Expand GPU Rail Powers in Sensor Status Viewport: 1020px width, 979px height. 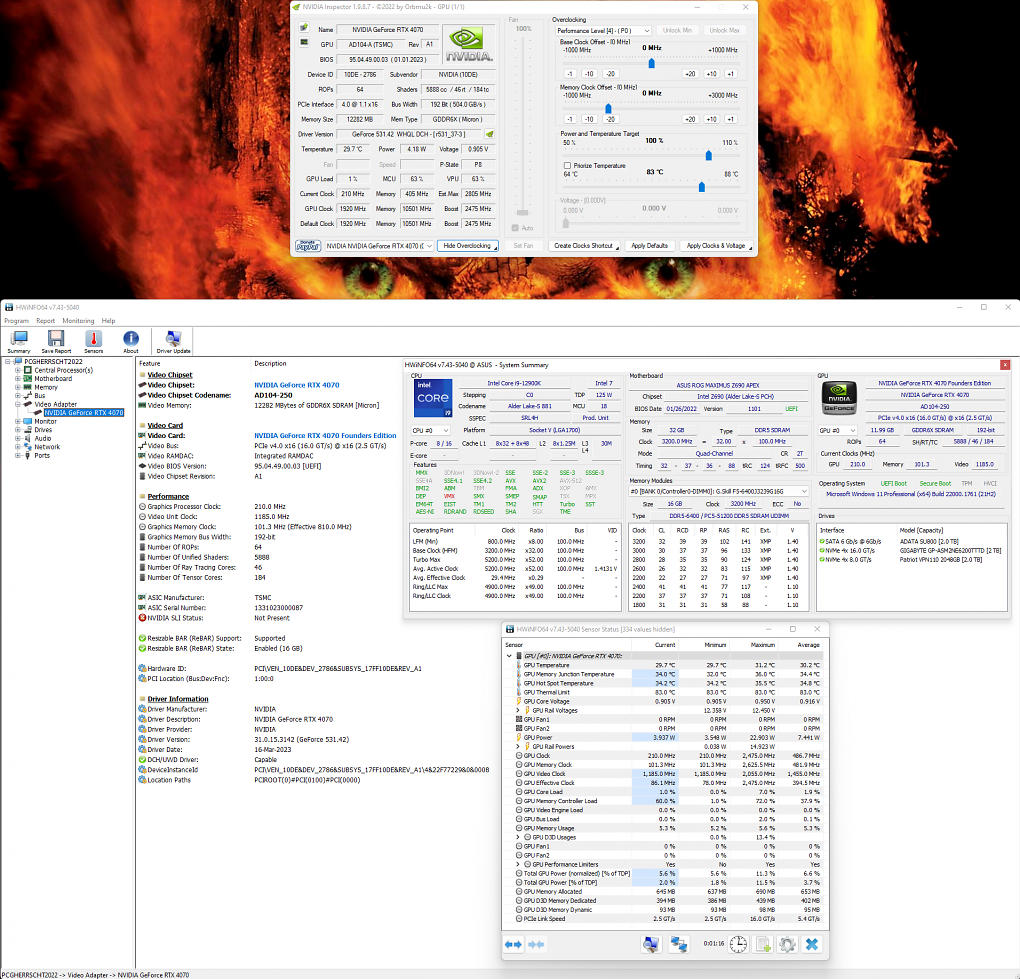click(x=518, y=747)
